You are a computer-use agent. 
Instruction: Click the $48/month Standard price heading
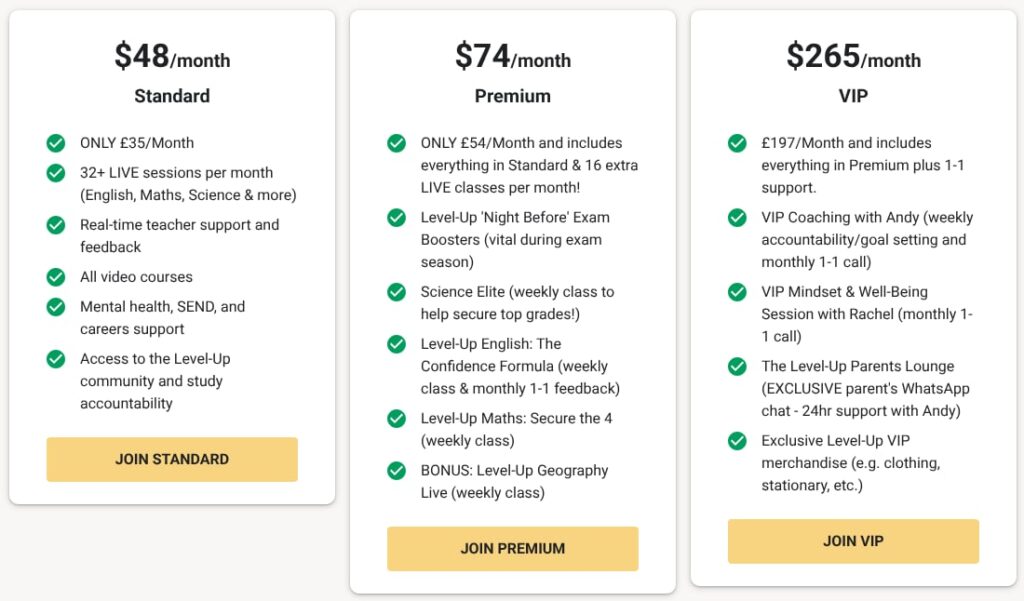click(x=172, y=57)
